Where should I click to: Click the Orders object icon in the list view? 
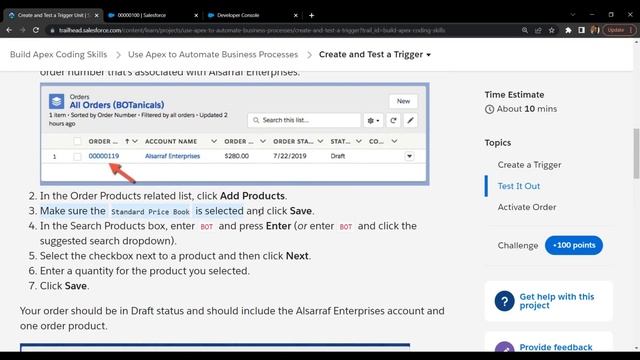click(56, 101)
